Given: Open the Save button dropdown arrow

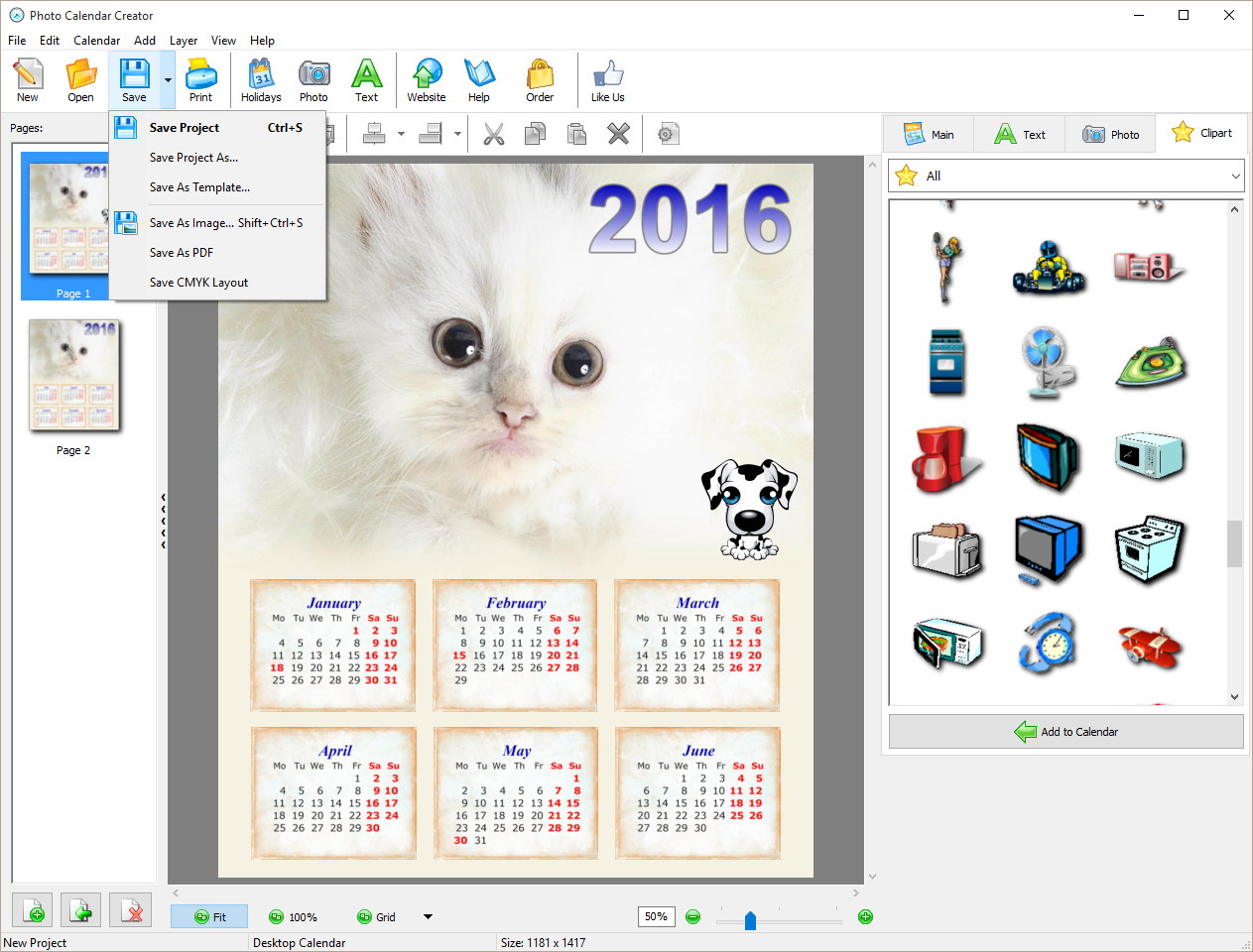Looking at the screenshot, I should (x=167, y=79).
